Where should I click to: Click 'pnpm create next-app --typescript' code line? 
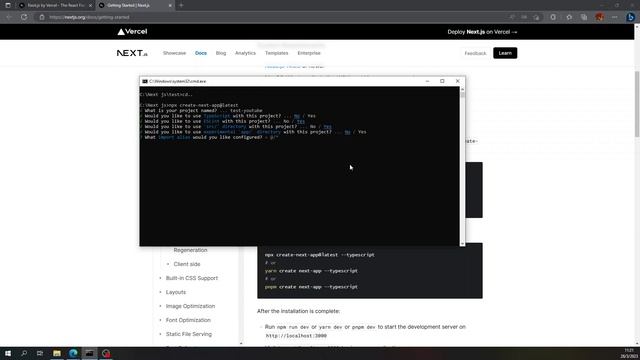tap(311, 287)
